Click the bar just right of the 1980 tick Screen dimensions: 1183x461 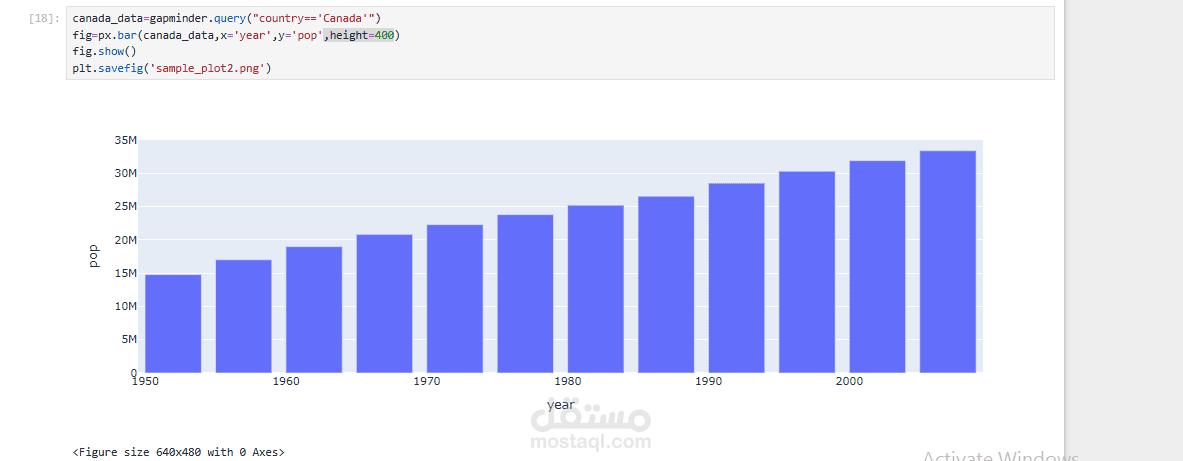pyautogui.click(x=595, y=289)
